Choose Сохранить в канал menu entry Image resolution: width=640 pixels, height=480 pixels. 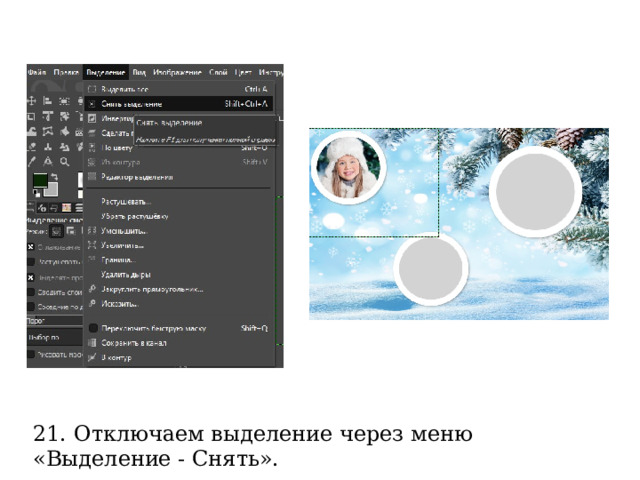coord(178,343)
